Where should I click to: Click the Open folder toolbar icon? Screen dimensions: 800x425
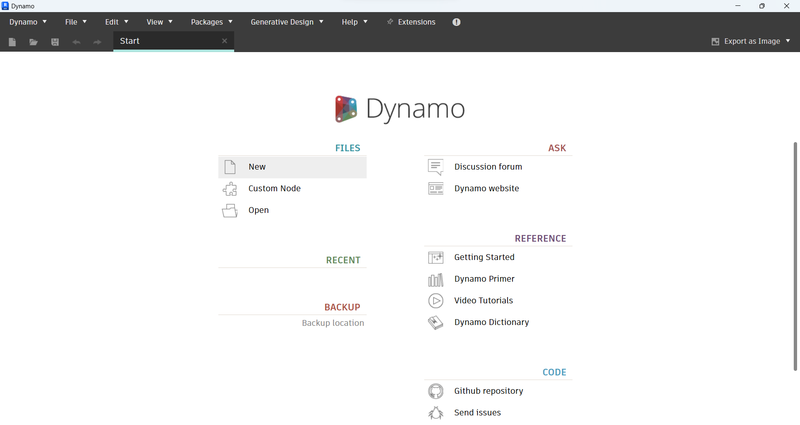tap(34, 42)
